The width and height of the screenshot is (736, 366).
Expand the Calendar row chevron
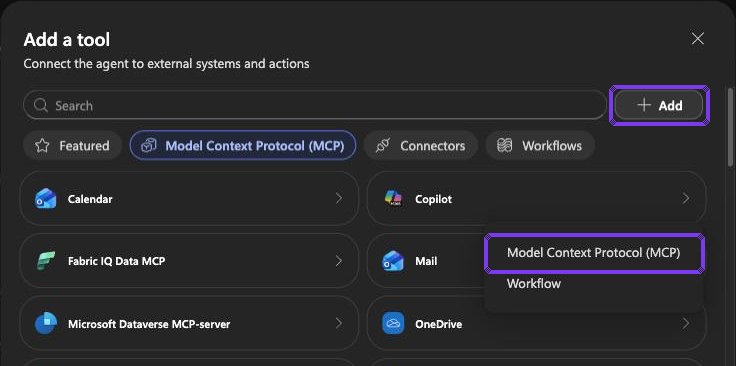(338, 198)
